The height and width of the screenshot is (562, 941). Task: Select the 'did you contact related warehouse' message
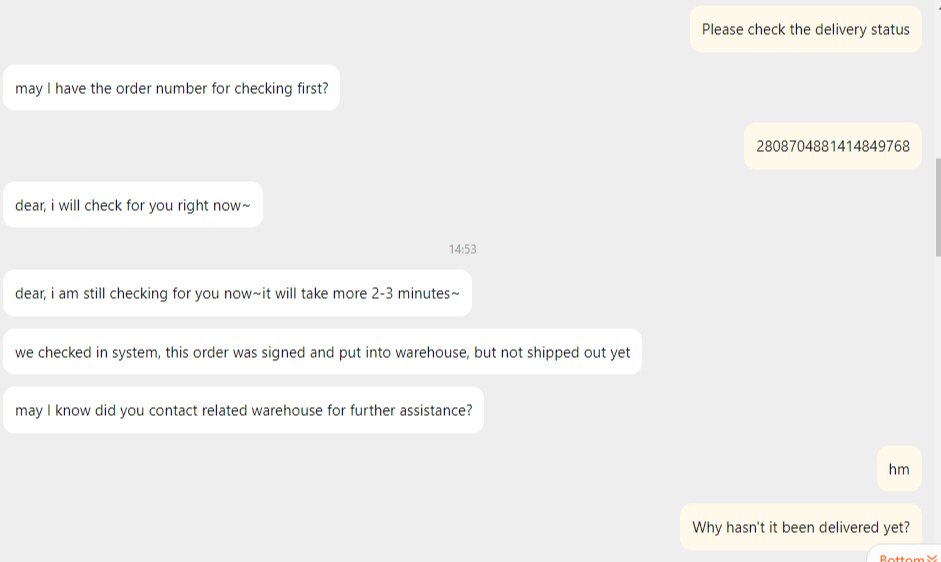[x=243, y=410]
